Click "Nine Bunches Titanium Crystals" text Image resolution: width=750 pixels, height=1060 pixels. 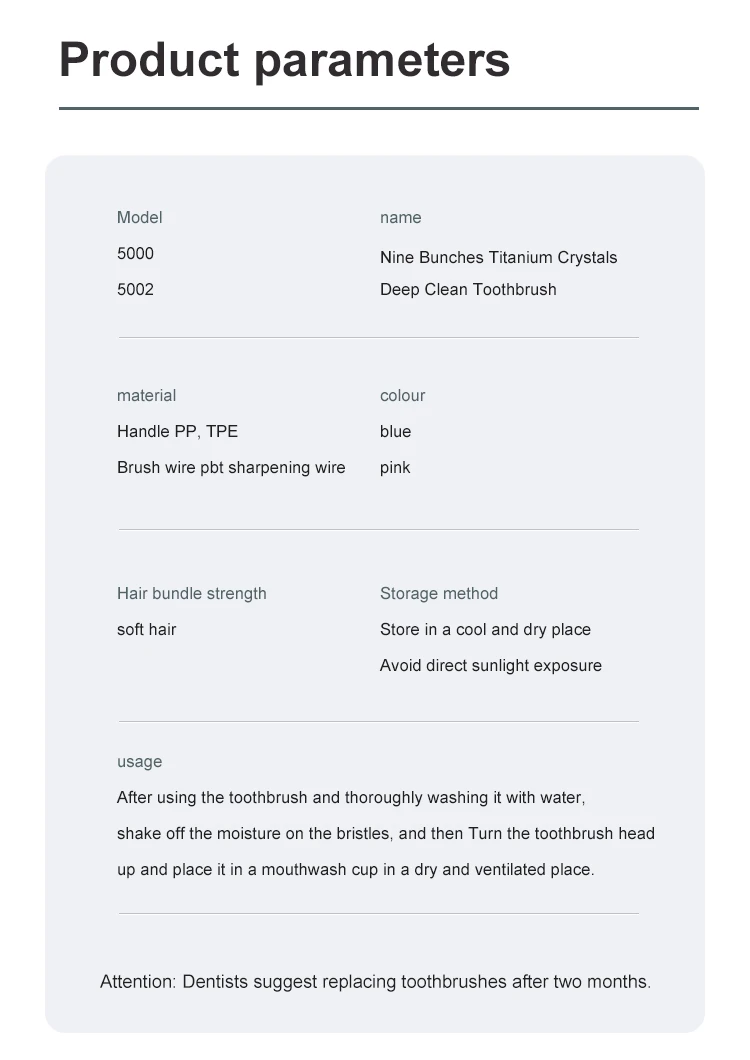click(498, 257)
